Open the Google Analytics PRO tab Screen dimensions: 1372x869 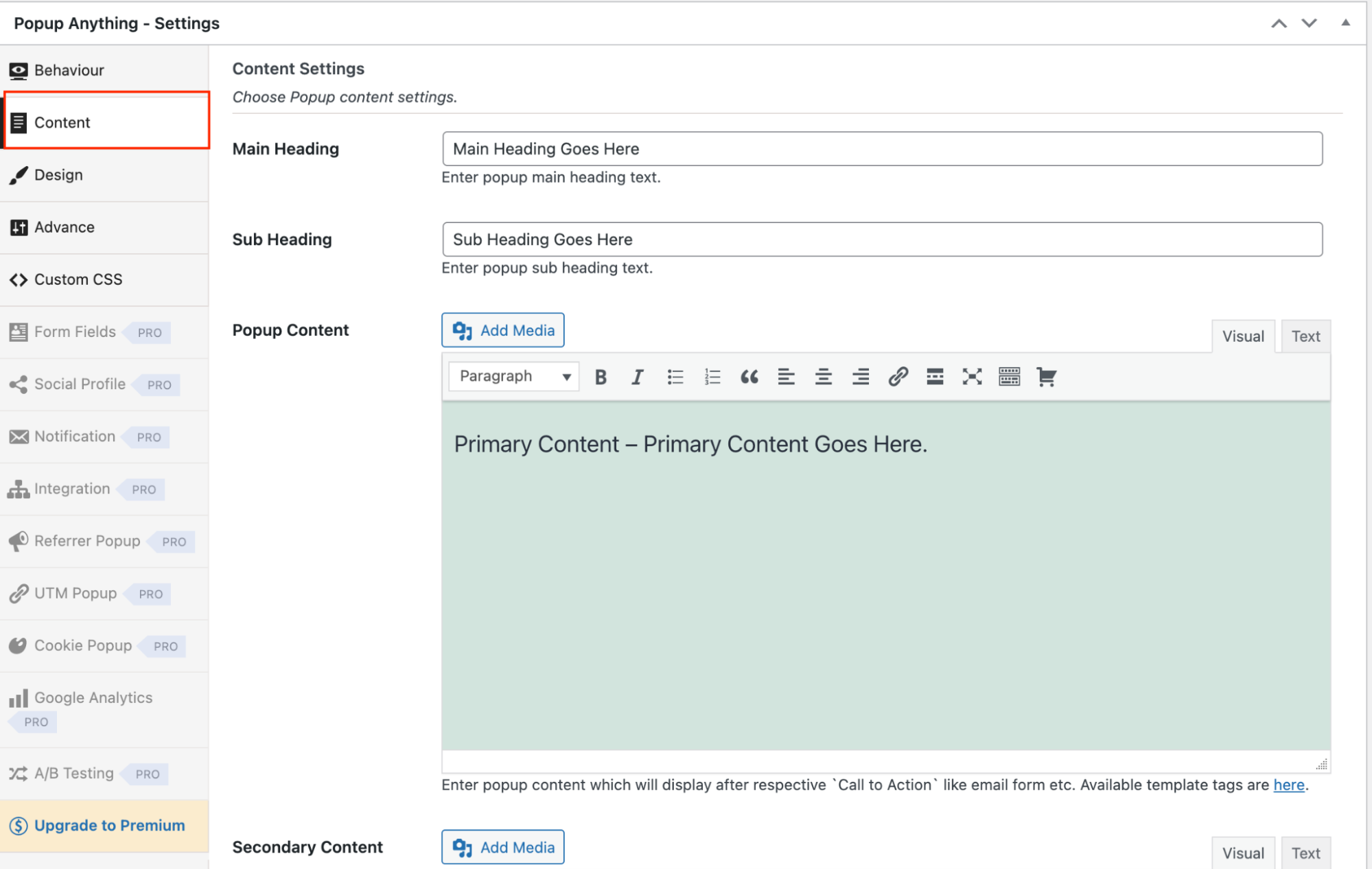click(x=104, y=710)
